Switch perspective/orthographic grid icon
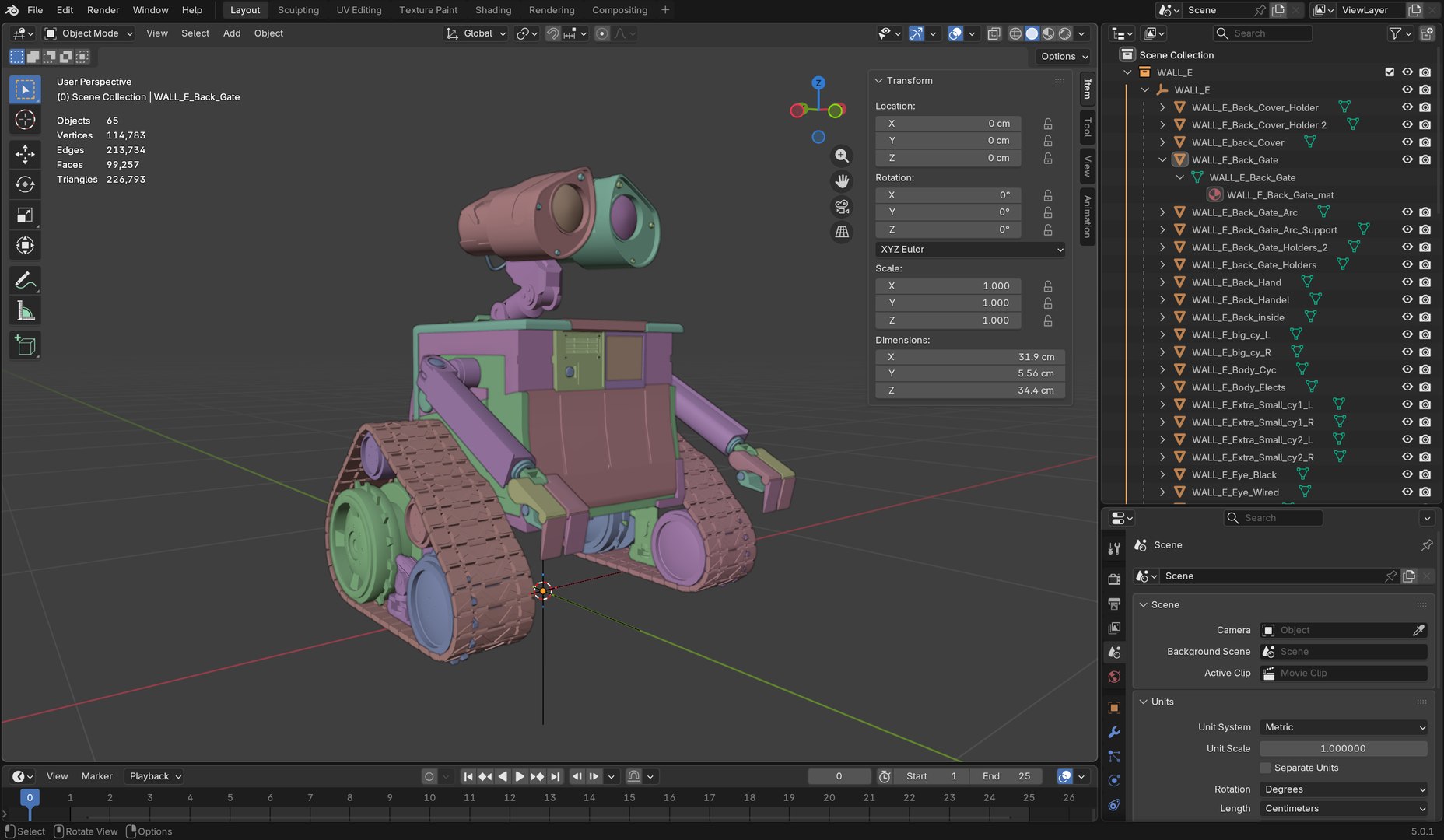The width and height of the screenshot is (1444, 840). click(842, 232)
